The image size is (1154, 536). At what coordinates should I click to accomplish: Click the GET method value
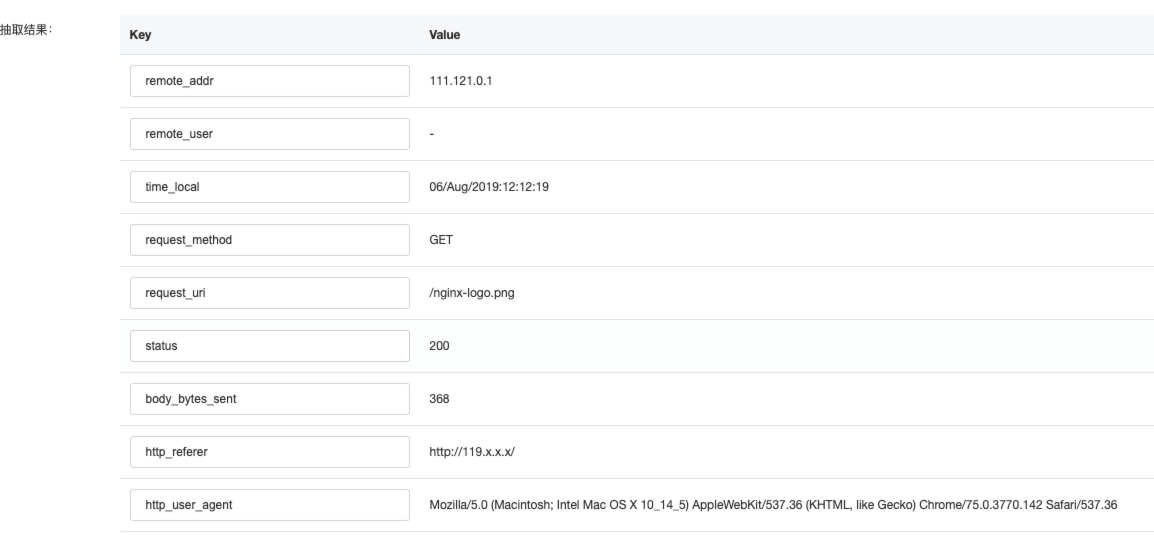tap(441, 240)
